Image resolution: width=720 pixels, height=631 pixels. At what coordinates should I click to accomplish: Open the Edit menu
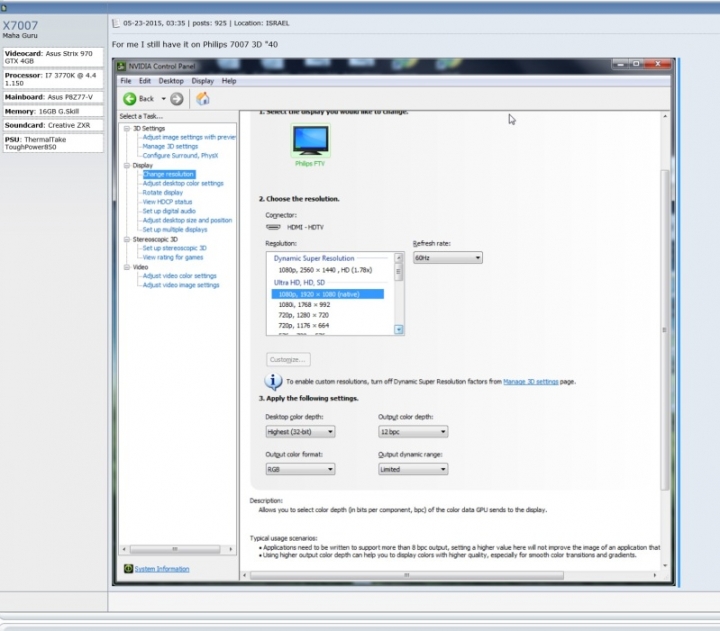click(x=145, y=81)
